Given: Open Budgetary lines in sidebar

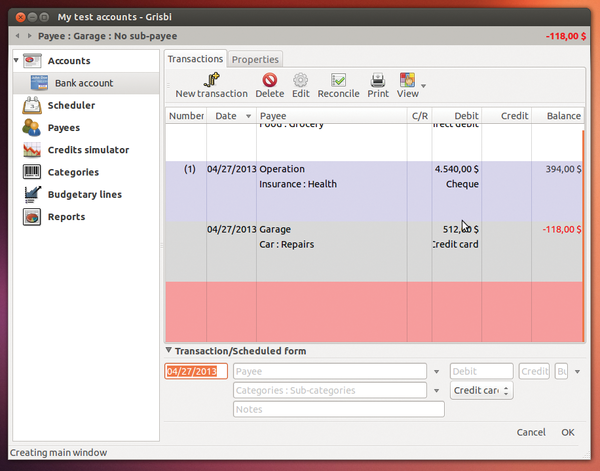Looking at the screenshot, I should click(x=85, y=194).
